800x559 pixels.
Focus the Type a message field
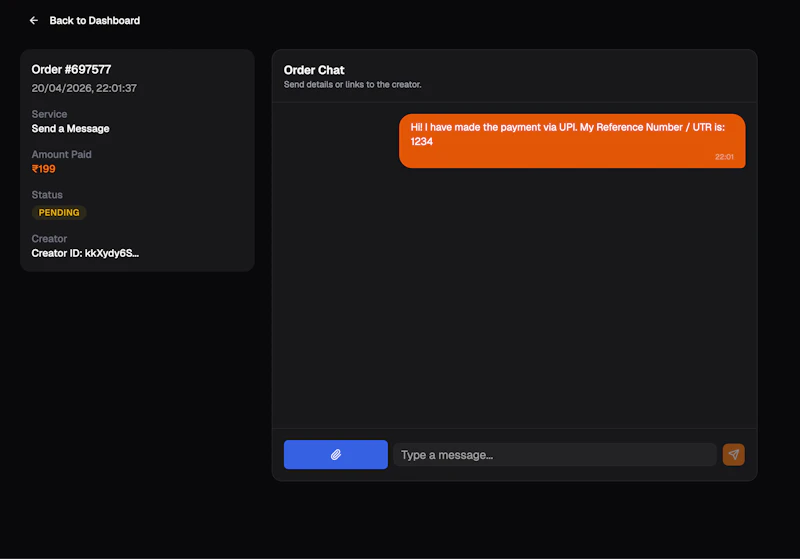(x=555, y=454)
